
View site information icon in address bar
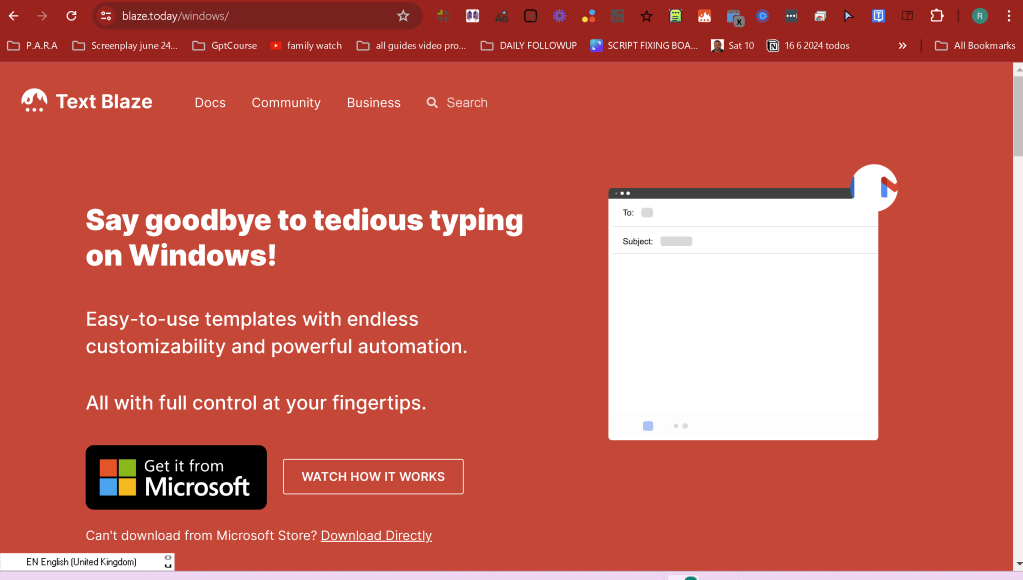(x=106, y=16)
